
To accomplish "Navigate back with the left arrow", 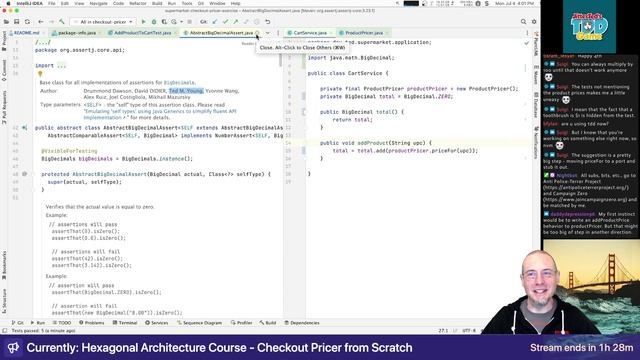I will click(x=41, y=22).
